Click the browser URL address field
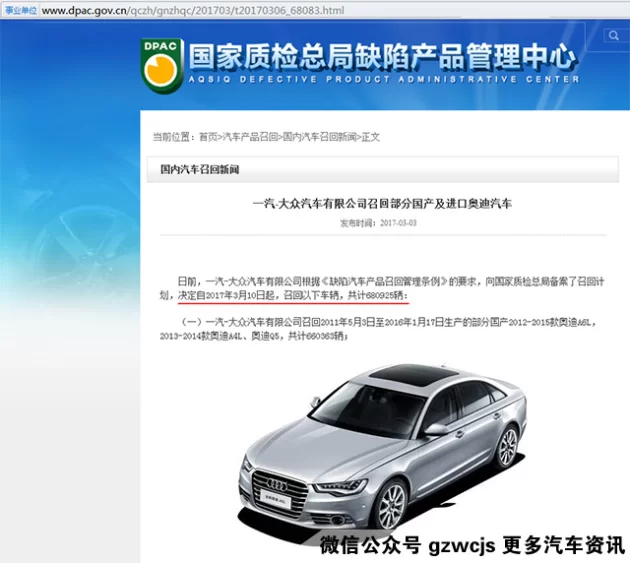This screenshot has width=630, height=563. [200, 10]
